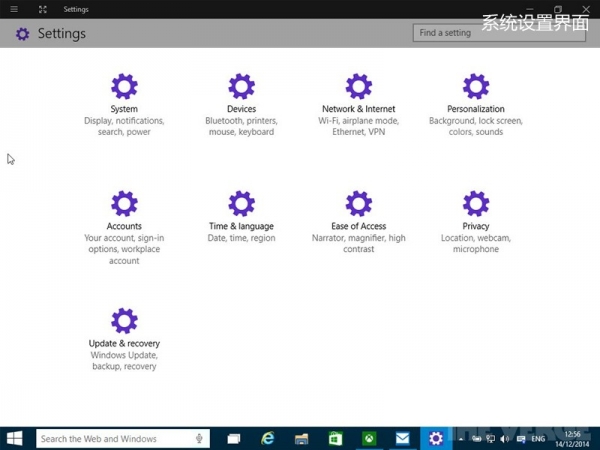Click the battery icon in the tray

coord(476,439)
